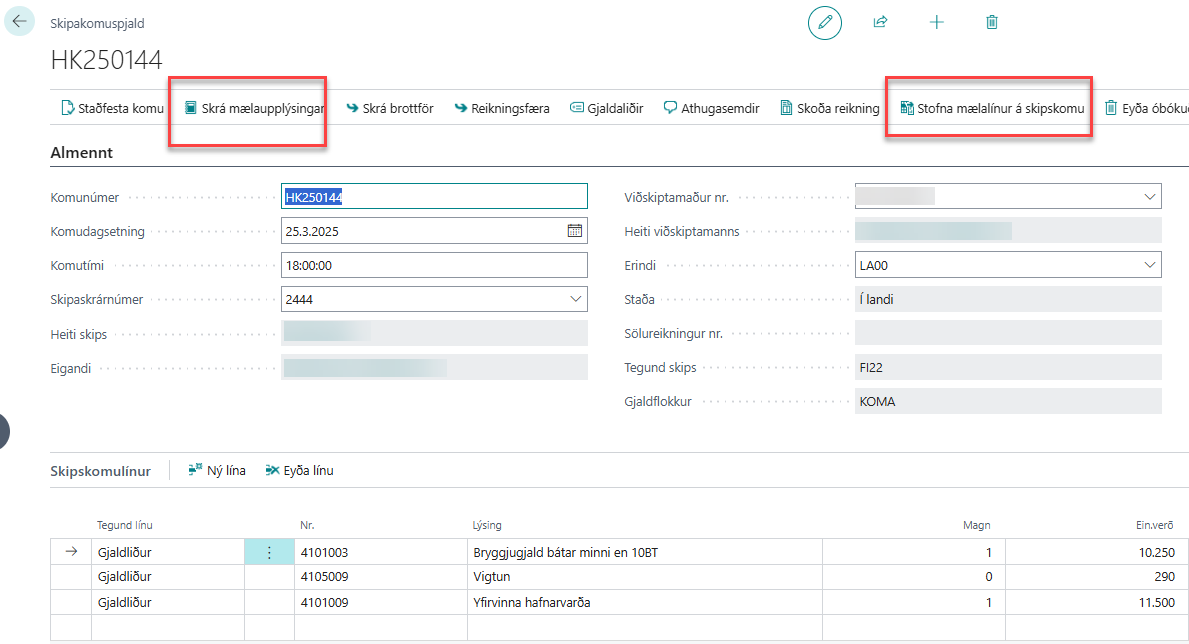Choose Reikningsfæra in action bar

[501, 108]
